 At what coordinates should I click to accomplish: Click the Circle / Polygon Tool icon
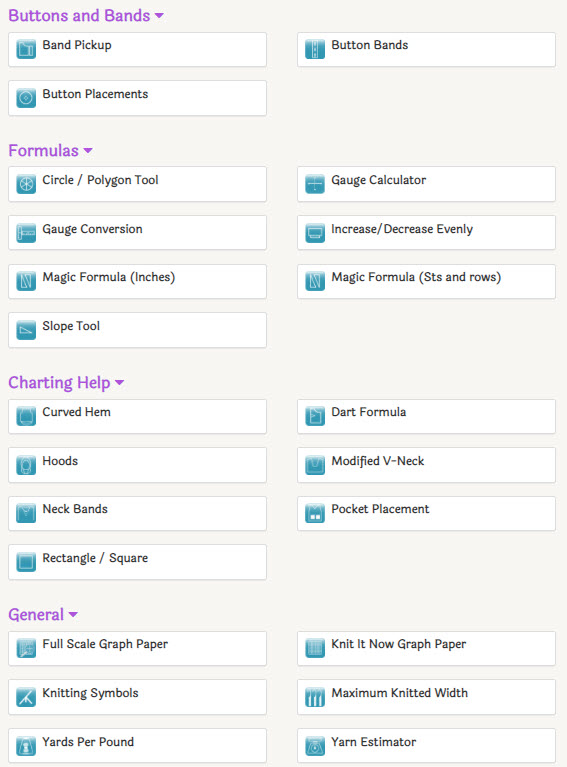[26, 184]
